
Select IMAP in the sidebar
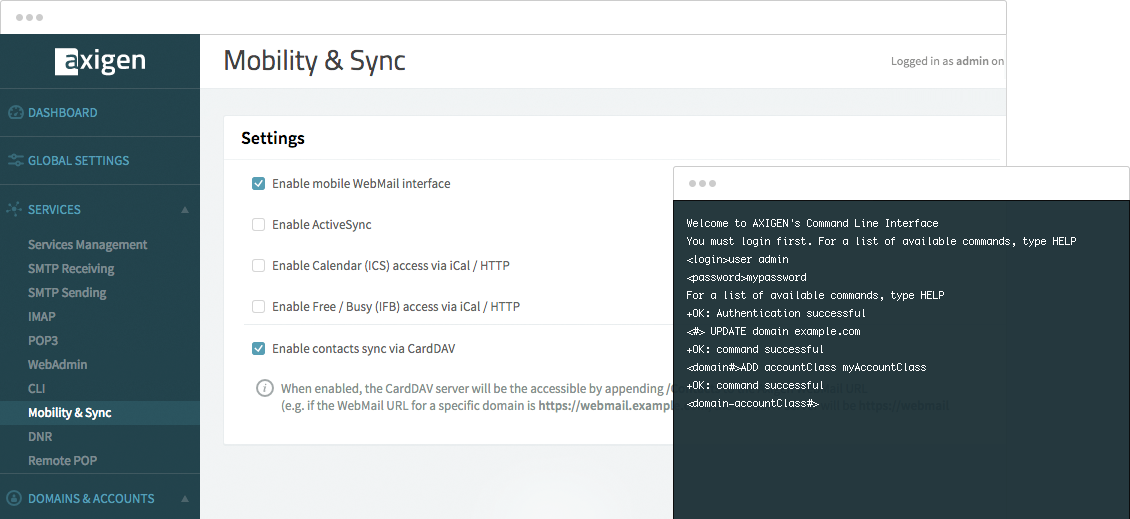click(x=42, y=316)
